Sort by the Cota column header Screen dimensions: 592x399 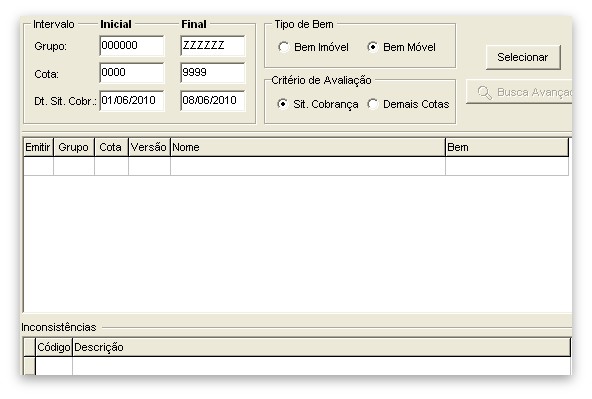pyautogui.click(x=111, y=147)
